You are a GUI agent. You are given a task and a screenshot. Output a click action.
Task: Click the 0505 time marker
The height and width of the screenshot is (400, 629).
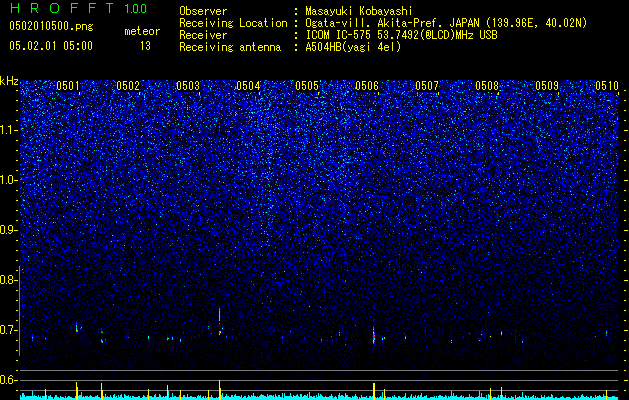[x=307, y=86]
